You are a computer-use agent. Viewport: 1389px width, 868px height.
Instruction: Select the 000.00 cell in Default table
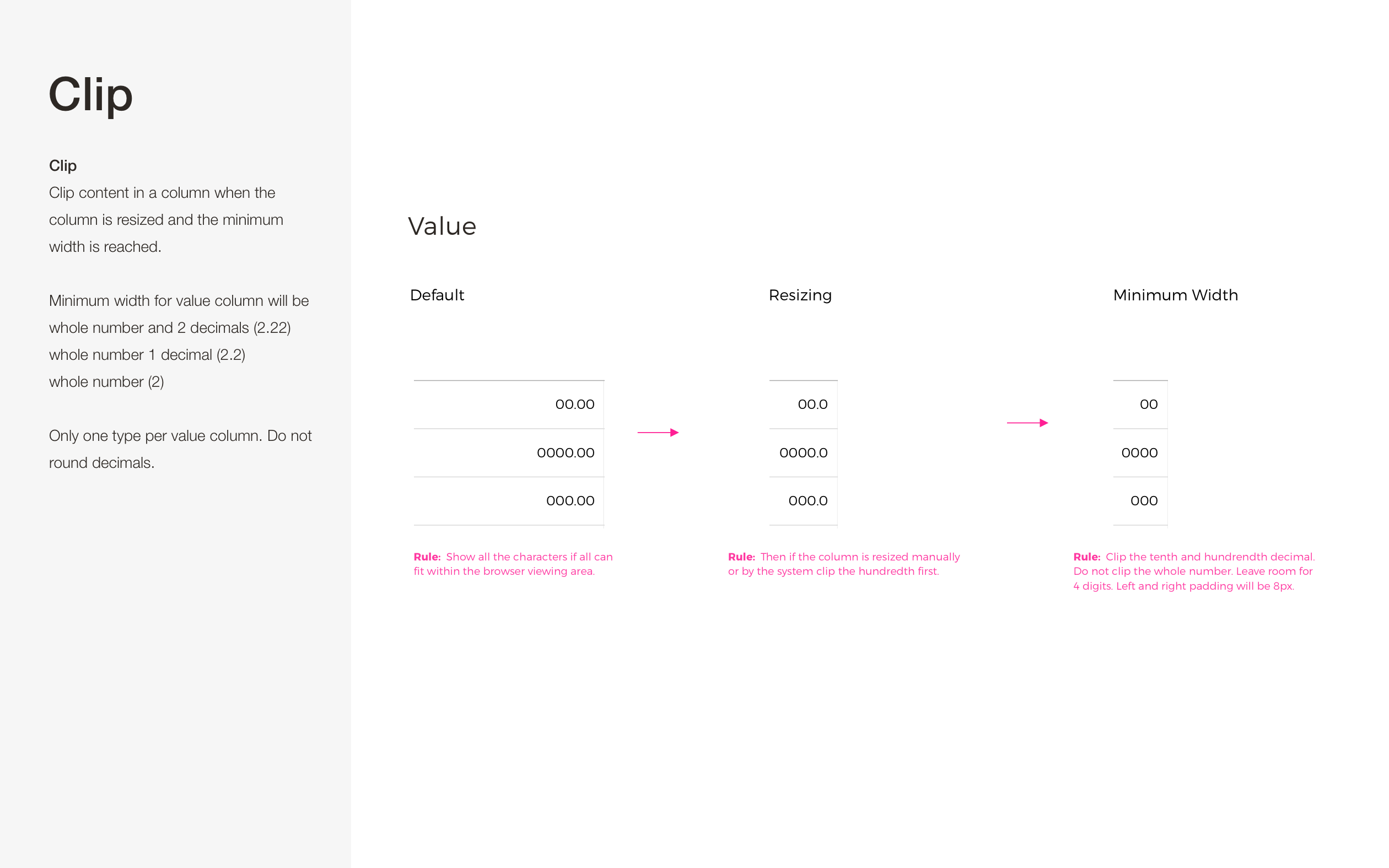[x=509, y=500]
